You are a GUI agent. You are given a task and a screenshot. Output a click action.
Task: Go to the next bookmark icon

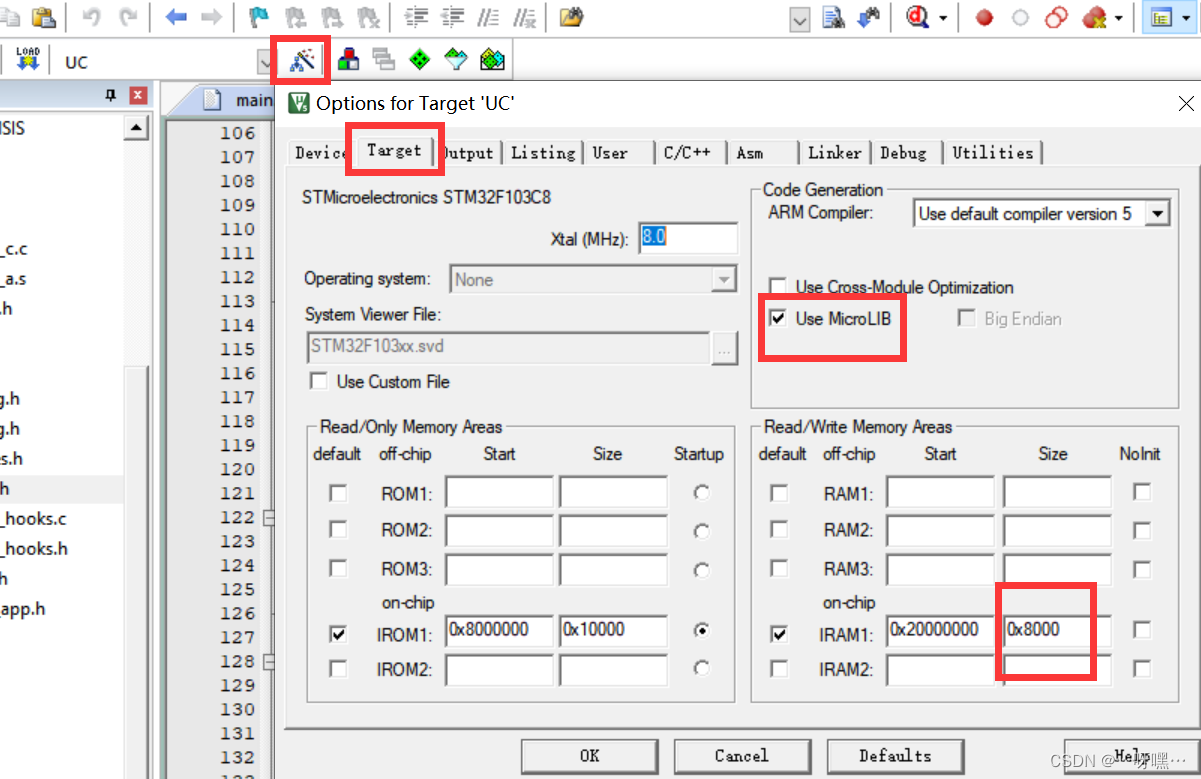(331, 17)
